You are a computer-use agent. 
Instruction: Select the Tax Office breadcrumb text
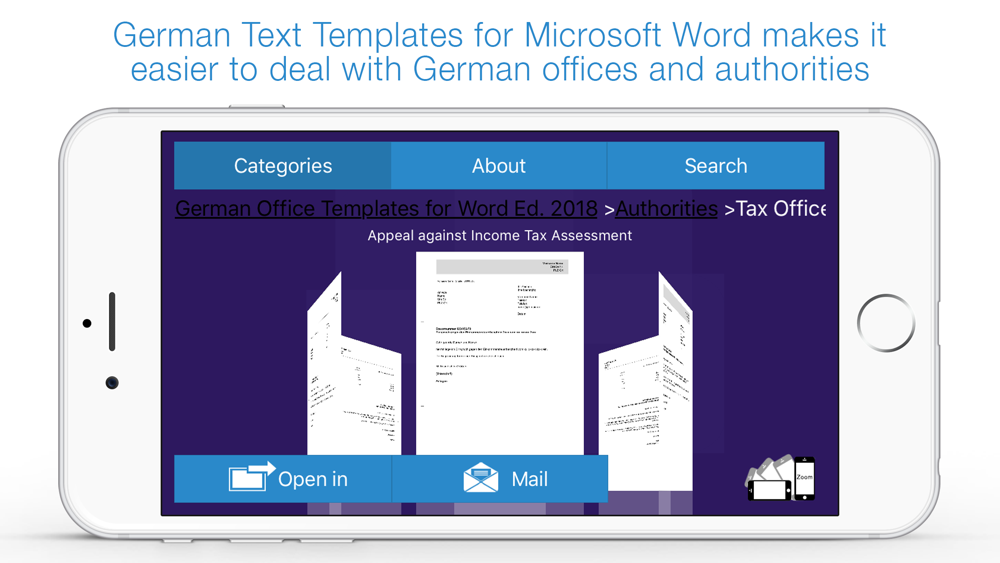tap(781, 208)
